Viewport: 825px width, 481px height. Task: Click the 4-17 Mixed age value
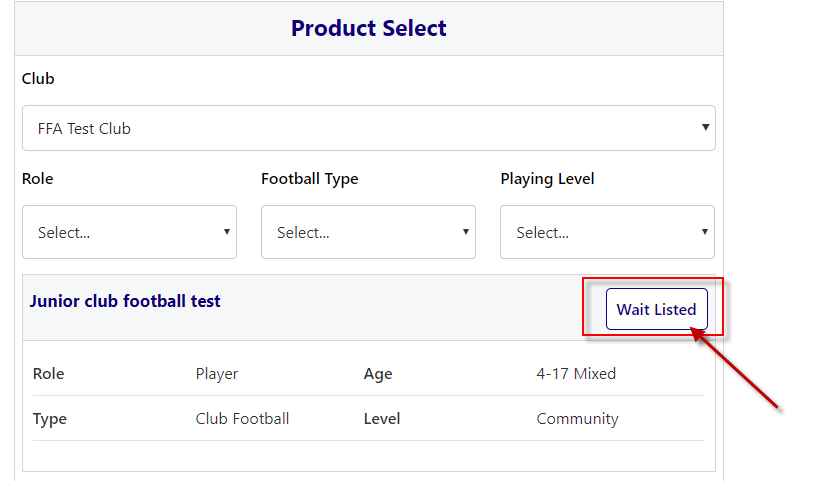click(576, 374)
